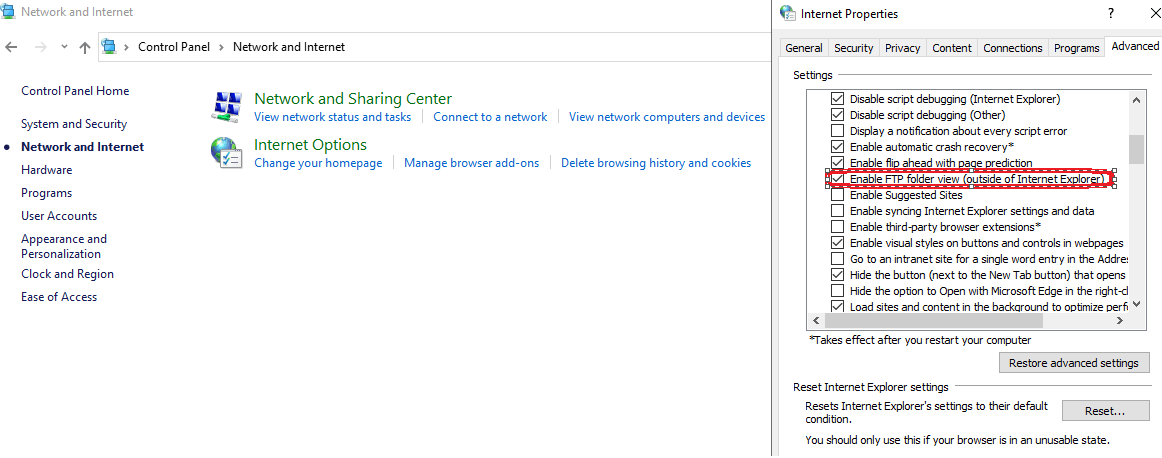Click the Internet Properties title icon
This screenshot has height=458, width=1162.
pos(788,13)
